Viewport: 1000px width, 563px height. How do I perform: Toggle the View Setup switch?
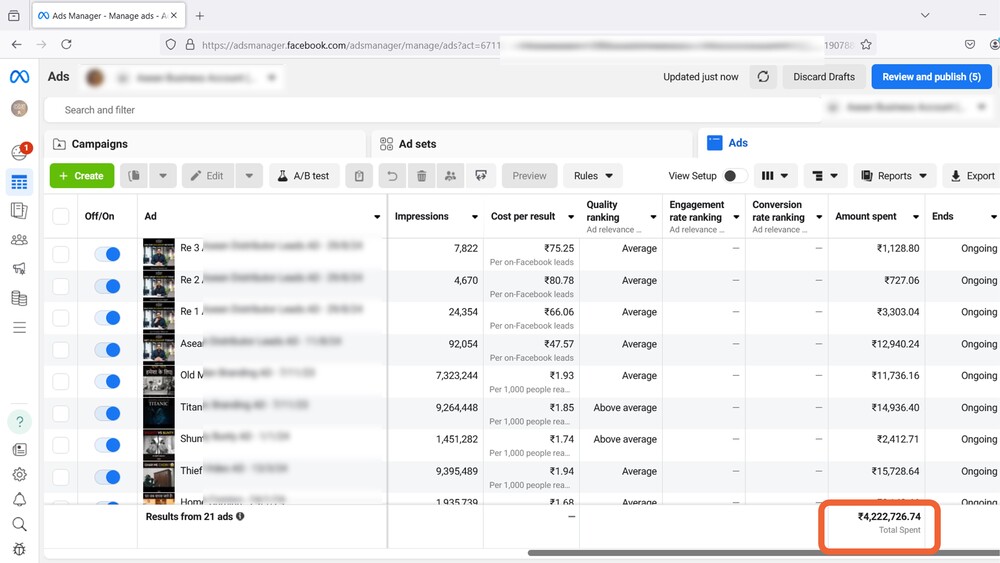734,176
